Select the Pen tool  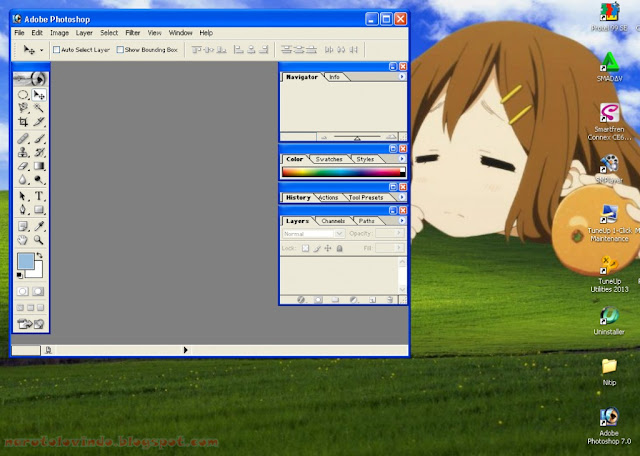(23, 210)
